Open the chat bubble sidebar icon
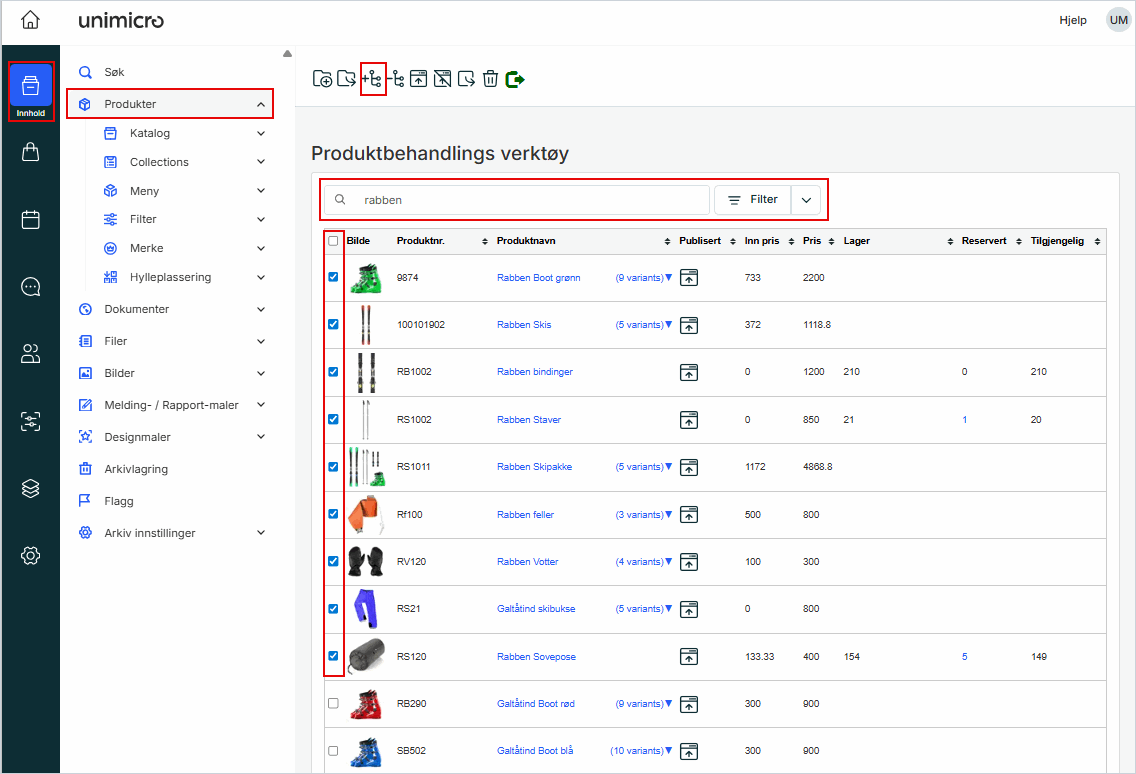 click(x=30, y=287)
